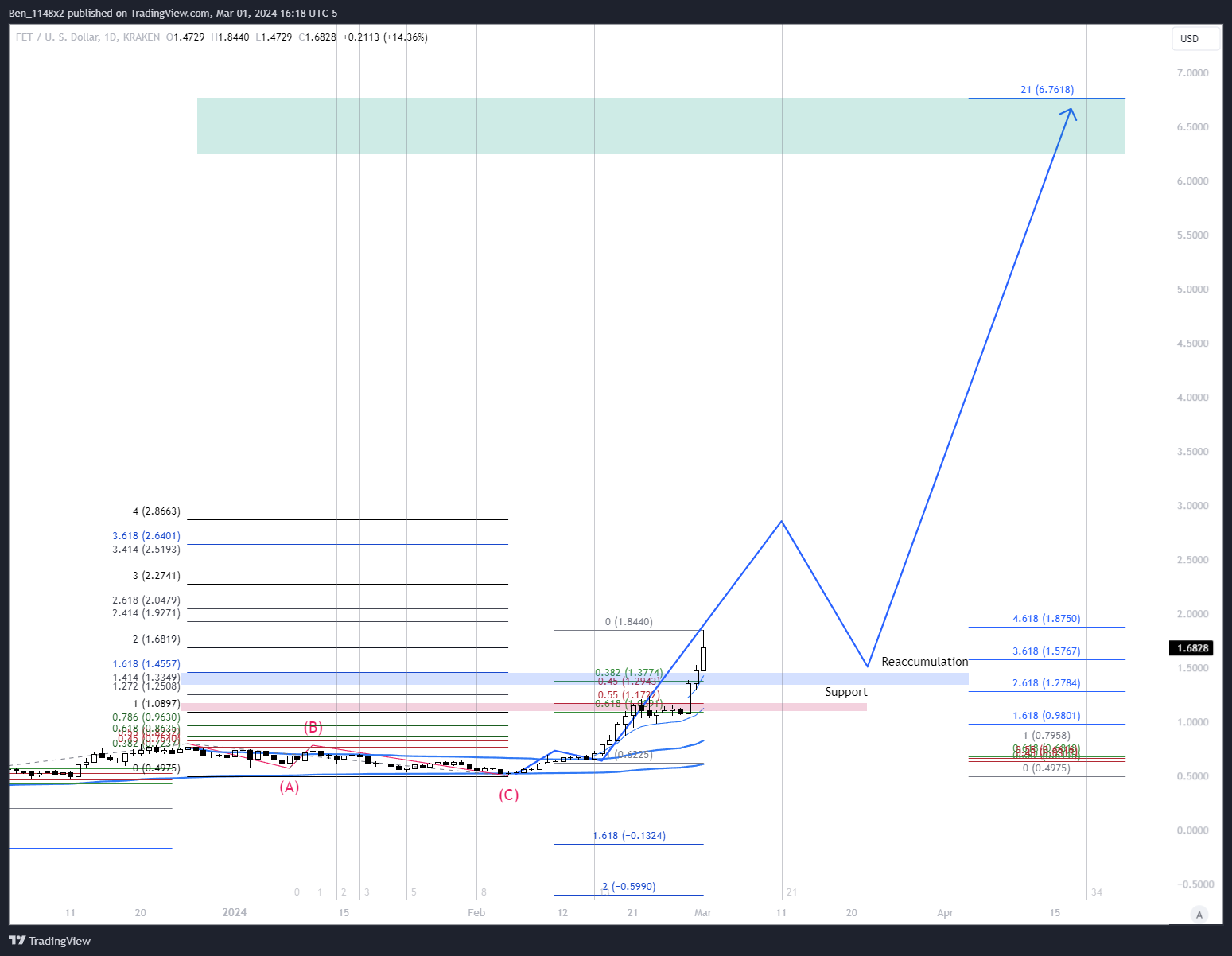Click the 0 (1.8440) retracement label
The image size is (1232, 956).
(x=628, y=622)
